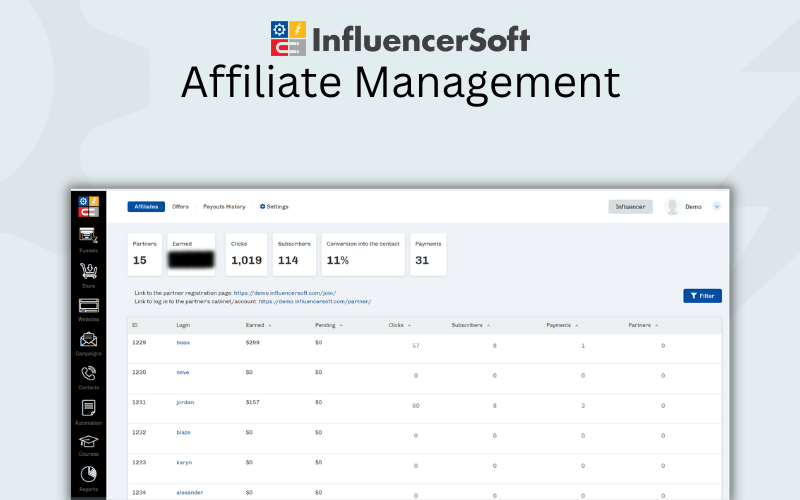Open affiliate login neve
Image resolution: width=800 pixels, height=500 pixels.
click(183, 372)
